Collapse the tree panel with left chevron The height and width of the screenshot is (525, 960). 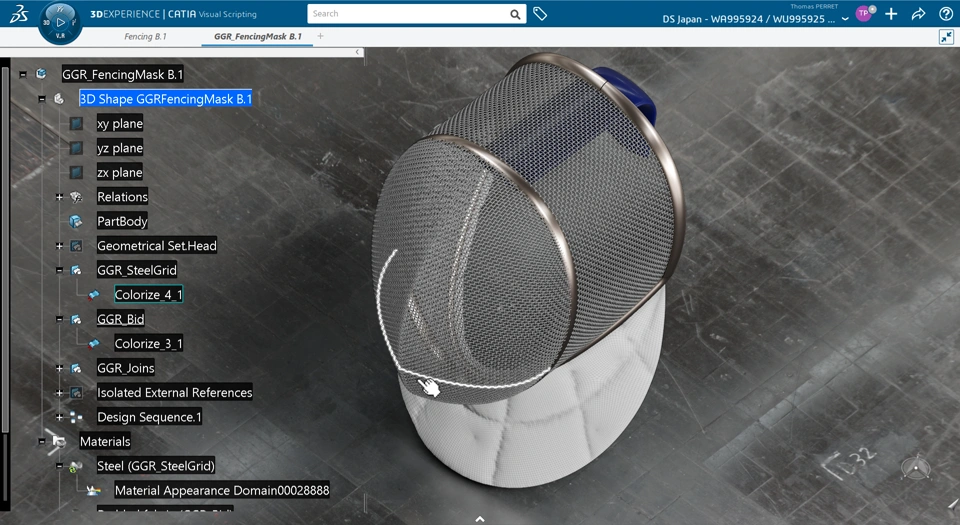pyautogui.click(x=358, y=52)
